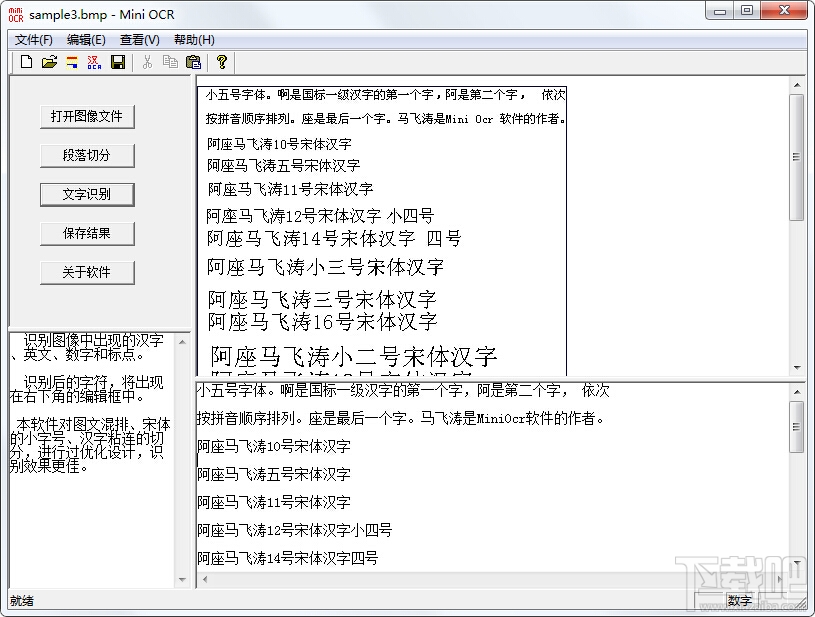Click the New document toolbar icon
The image size is (815, 617).
click(x=26, y=62)
